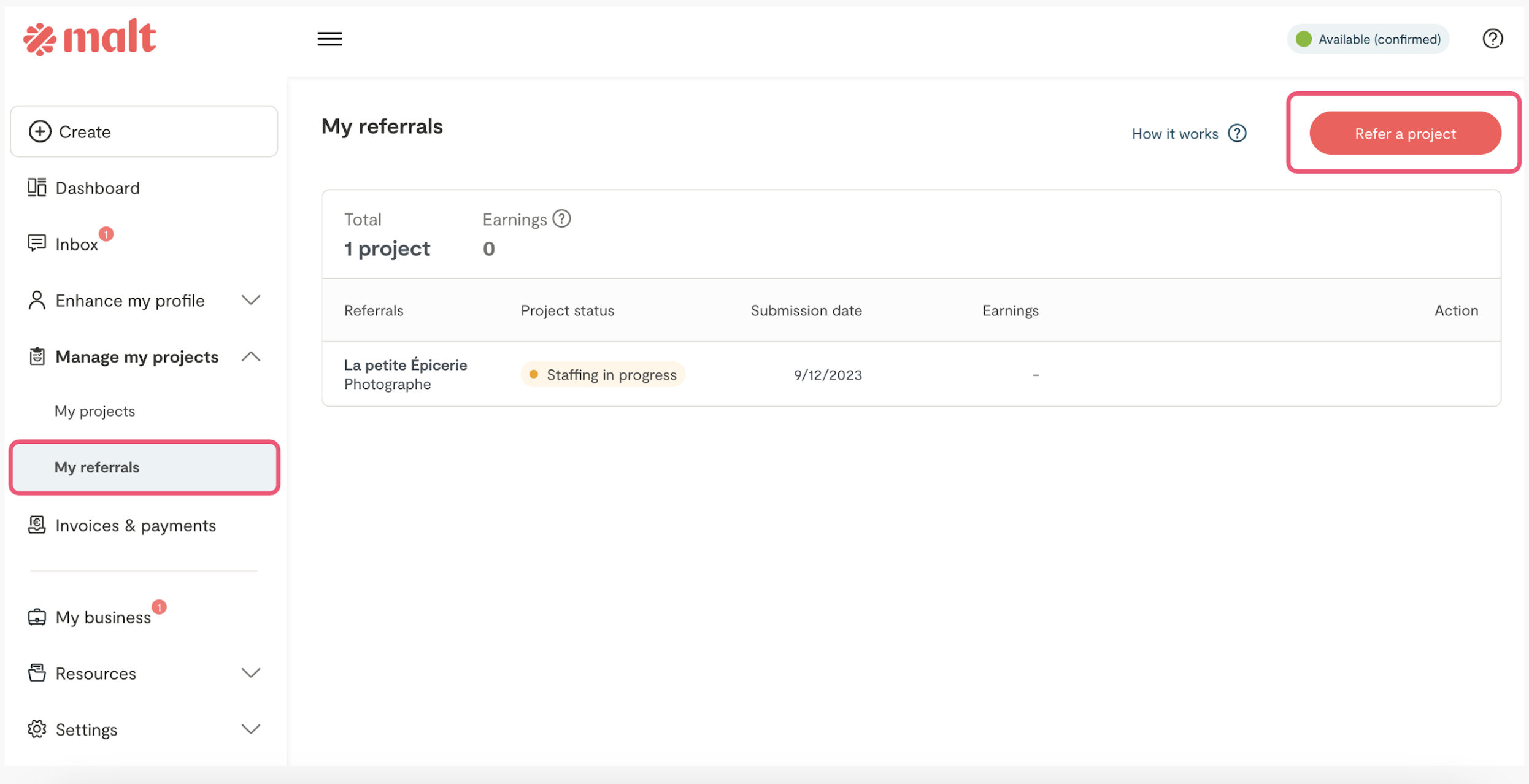The width and height of the screenshot is (1529, 784).
Task: Collapse the Manage my projects section
Action: [250, 357]
